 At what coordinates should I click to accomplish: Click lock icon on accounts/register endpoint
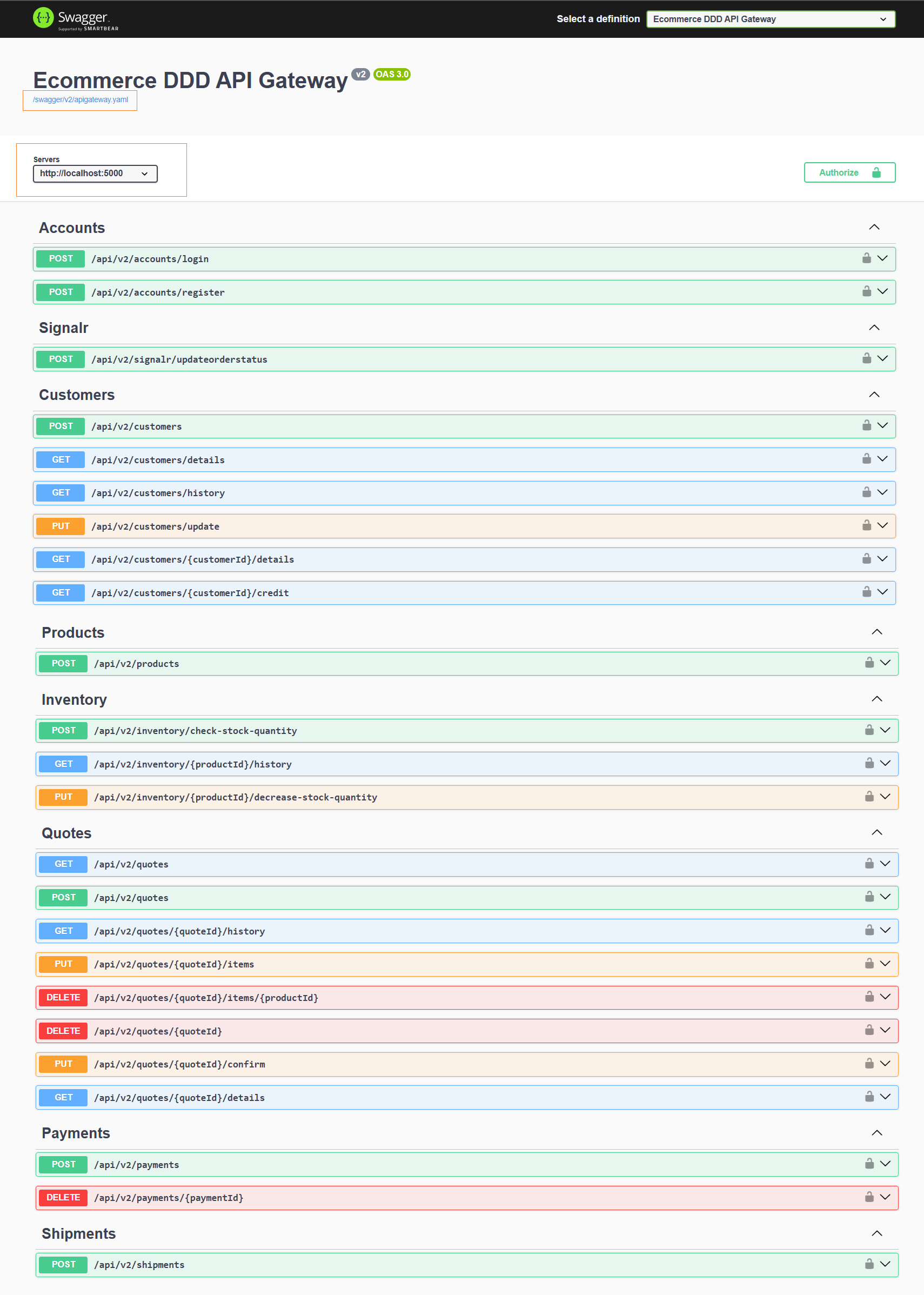coord(866,292)
